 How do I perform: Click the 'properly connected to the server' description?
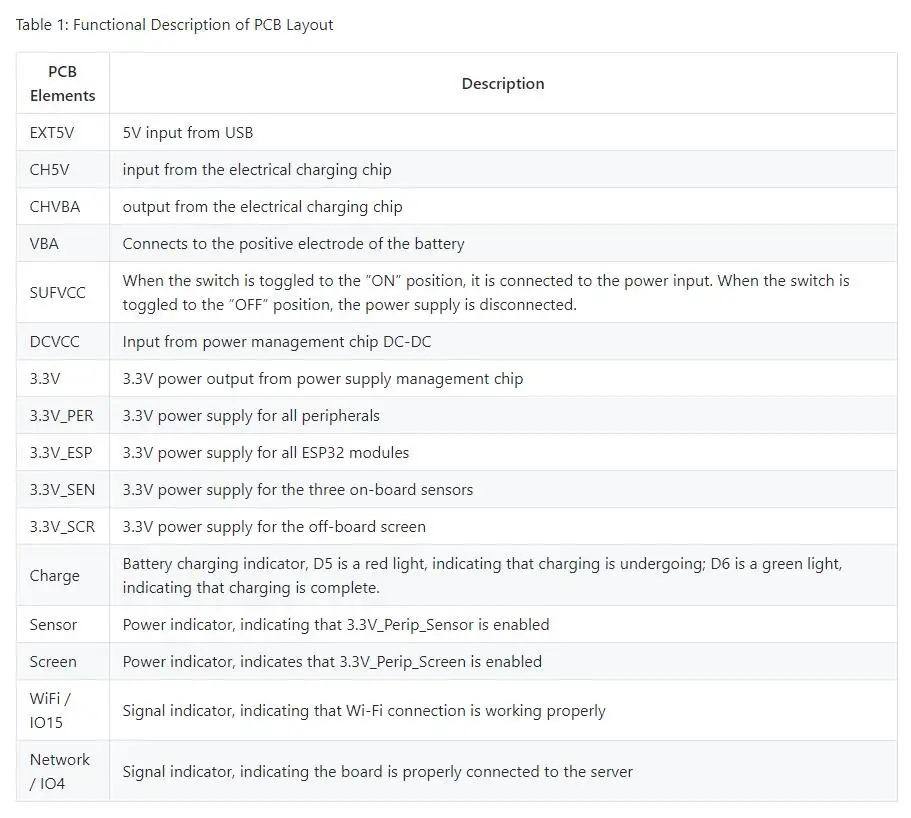(378, 772)
